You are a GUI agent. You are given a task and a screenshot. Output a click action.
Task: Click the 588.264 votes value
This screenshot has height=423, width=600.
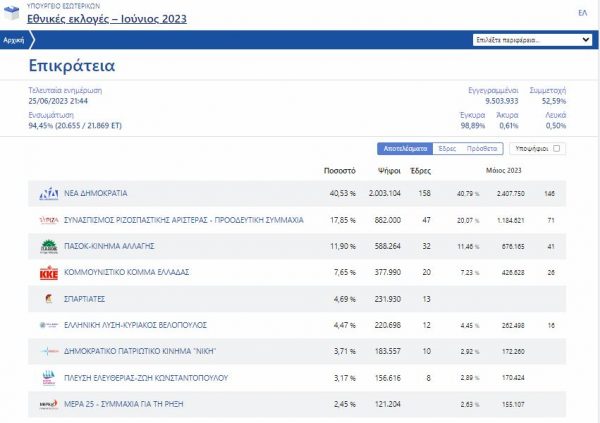[388, 246]
